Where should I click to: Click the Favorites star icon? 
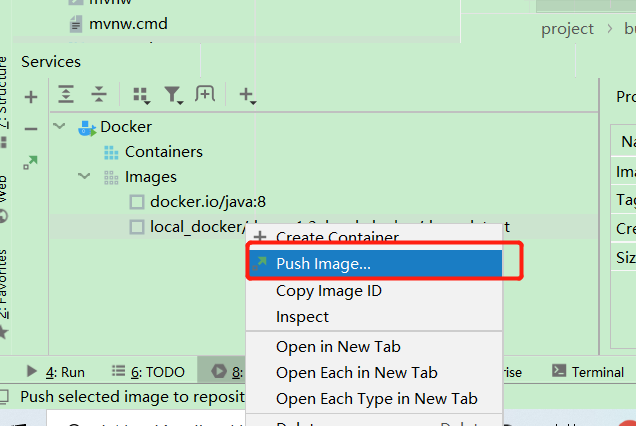tap(4, 332)
